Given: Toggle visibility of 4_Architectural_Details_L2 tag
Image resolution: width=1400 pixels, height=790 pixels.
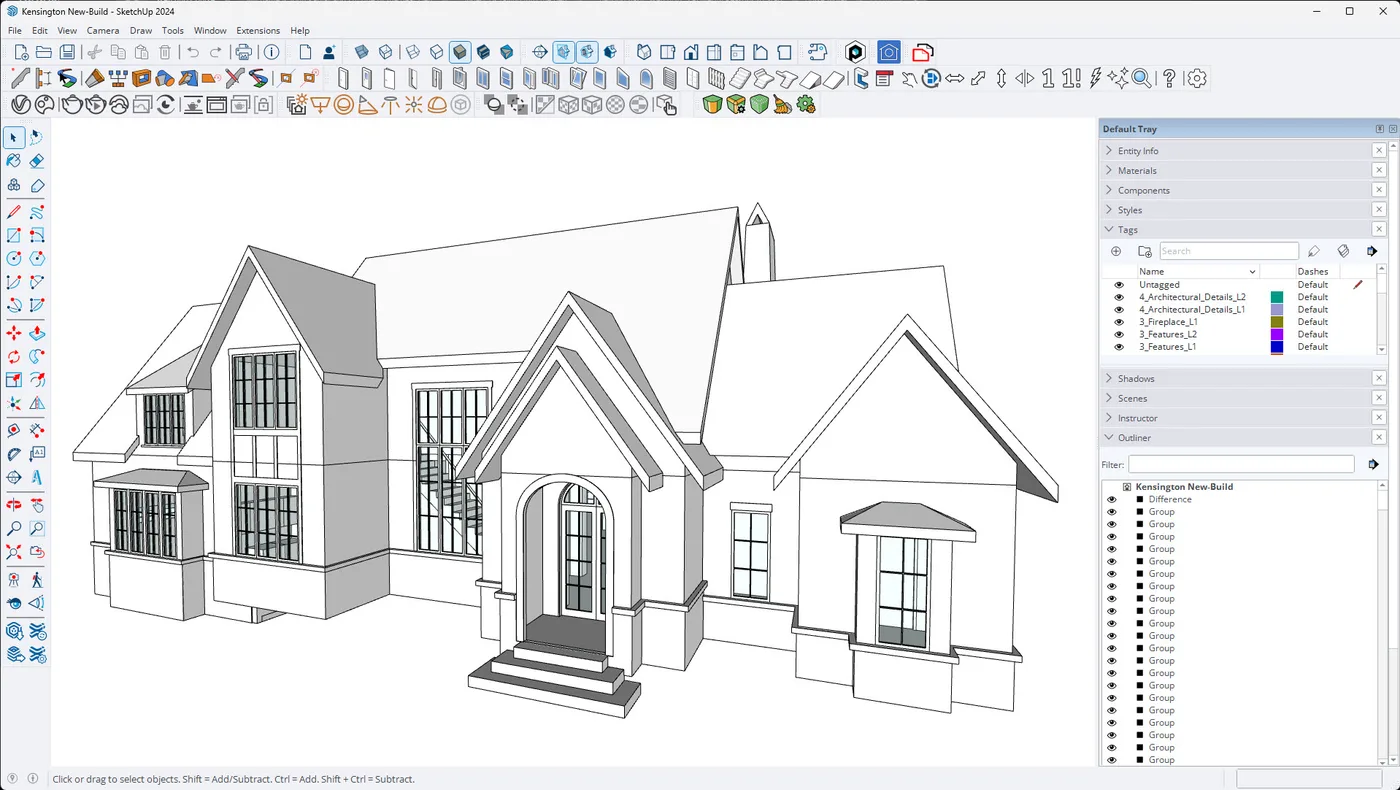Looking at the screenshot, I should (x=1118, y=297).
